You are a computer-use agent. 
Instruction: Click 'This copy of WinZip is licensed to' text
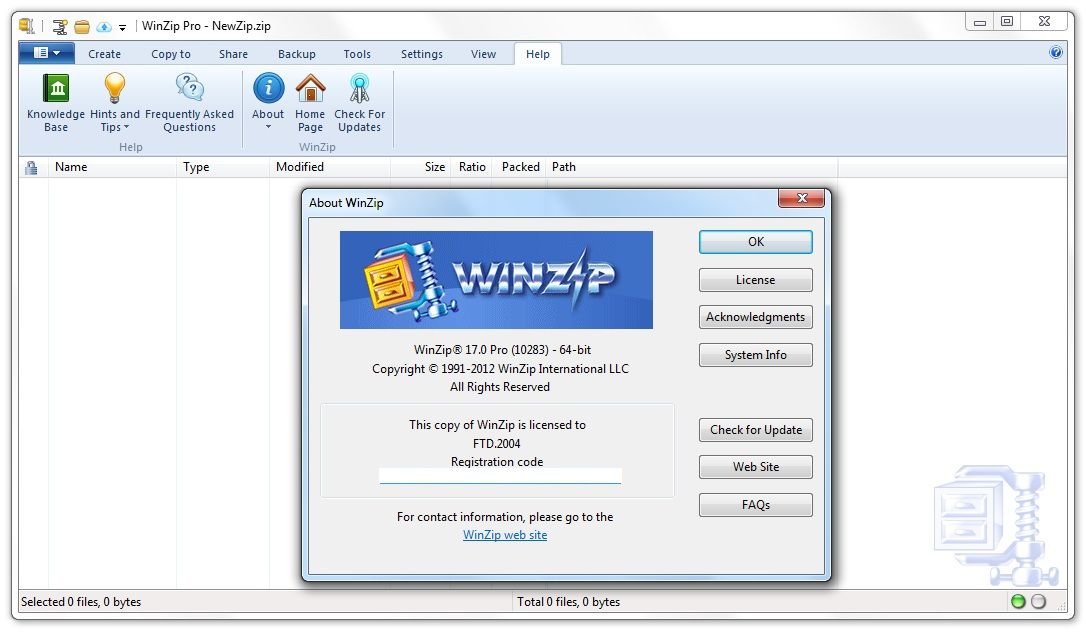pos(497,425)
